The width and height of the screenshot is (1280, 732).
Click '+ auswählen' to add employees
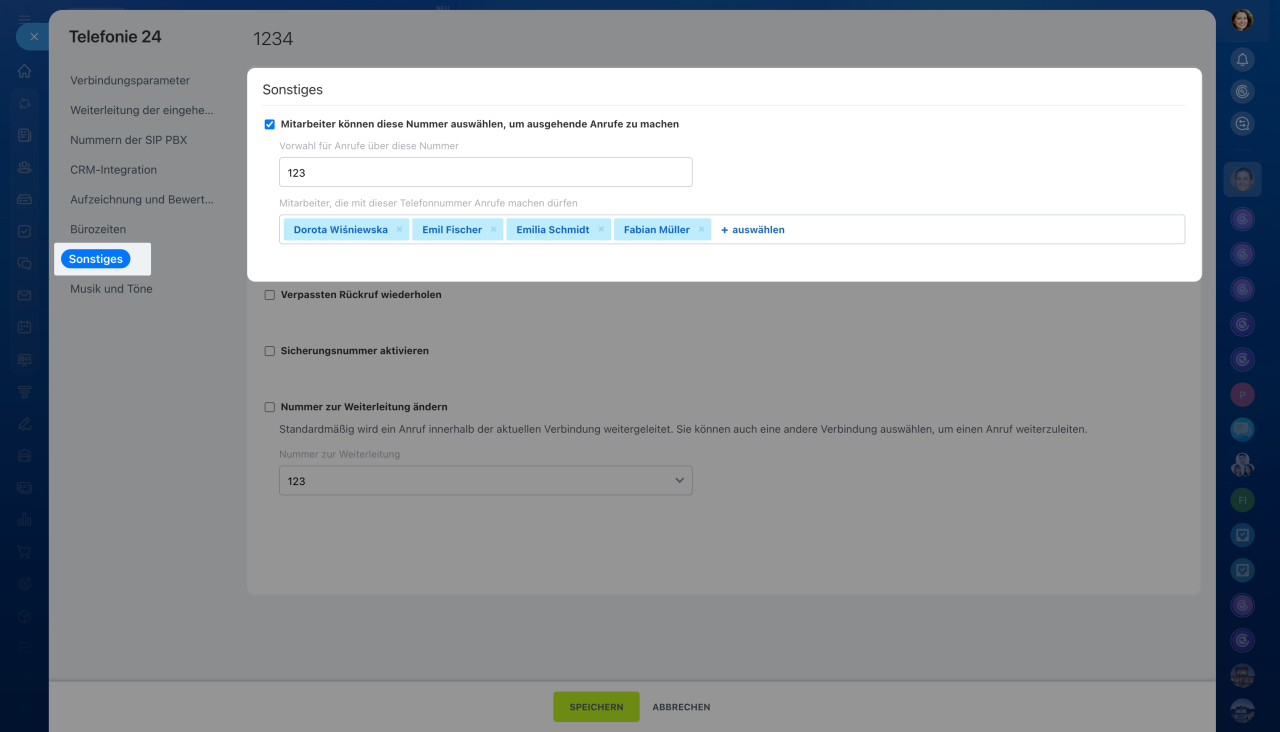753,230
